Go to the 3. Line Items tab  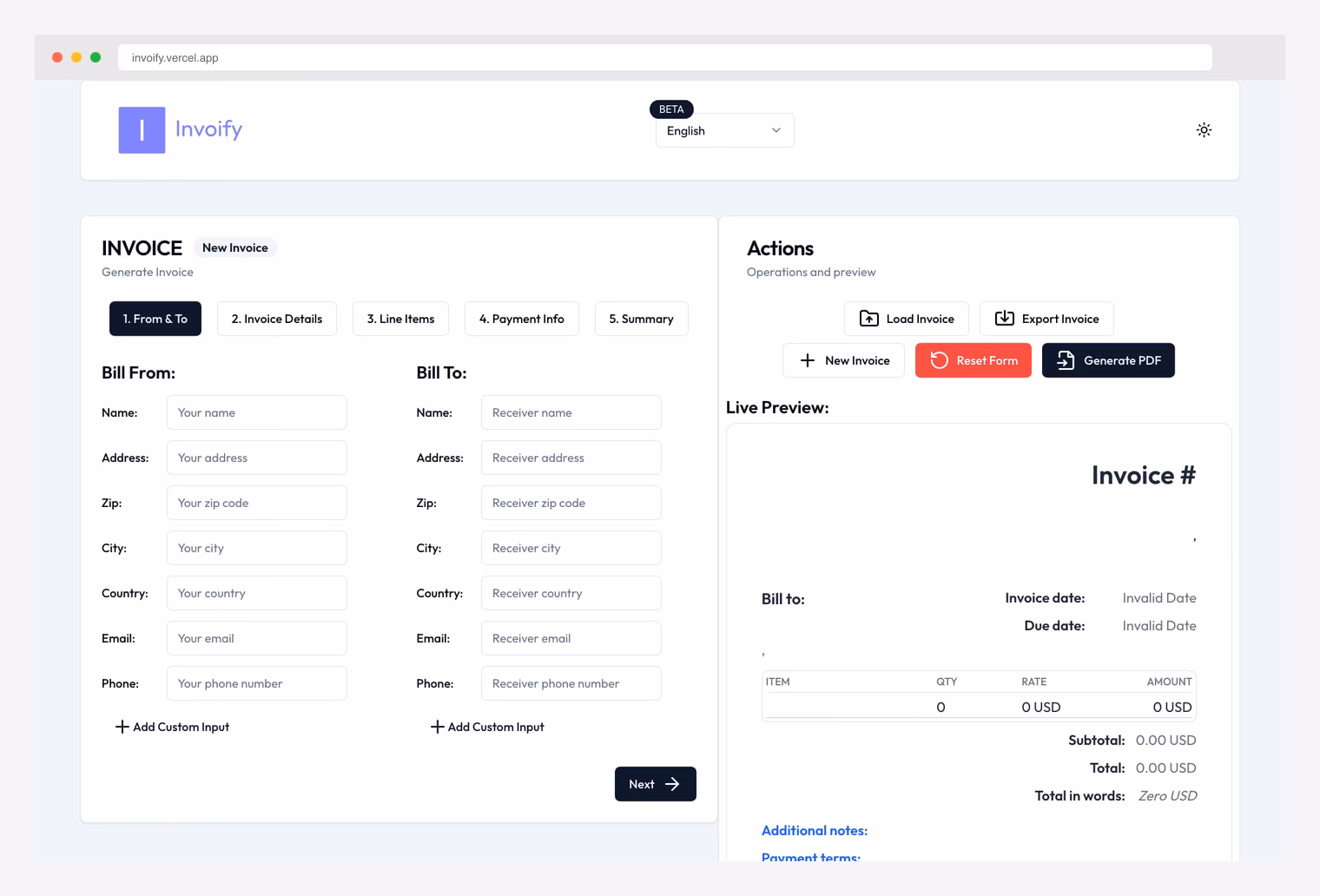[400, 319]
